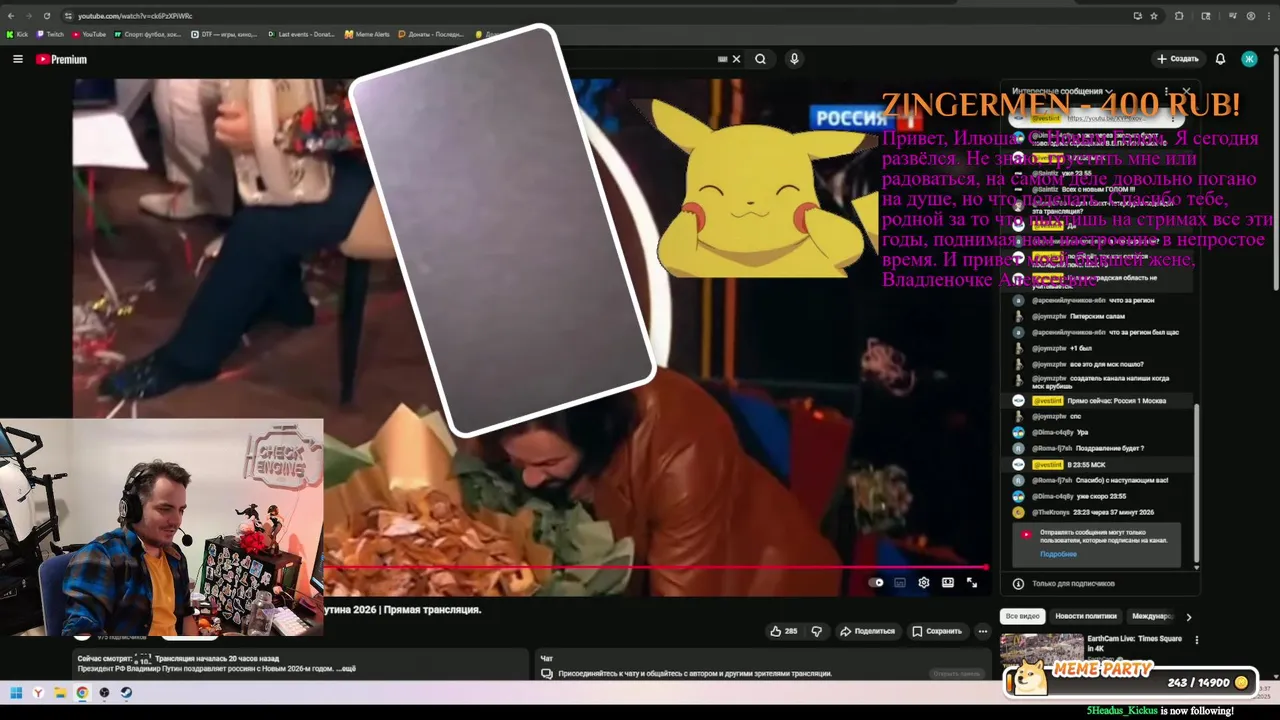Click the Подробнее link in chat notice
The image size is (1280, 720).
point(1058,554)
